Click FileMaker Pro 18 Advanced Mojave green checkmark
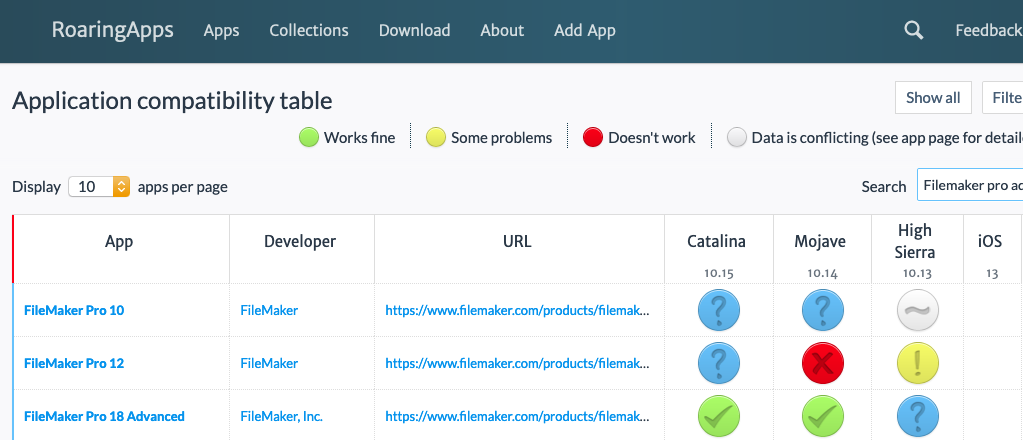 pyautogui.click(x=822, y=416)
